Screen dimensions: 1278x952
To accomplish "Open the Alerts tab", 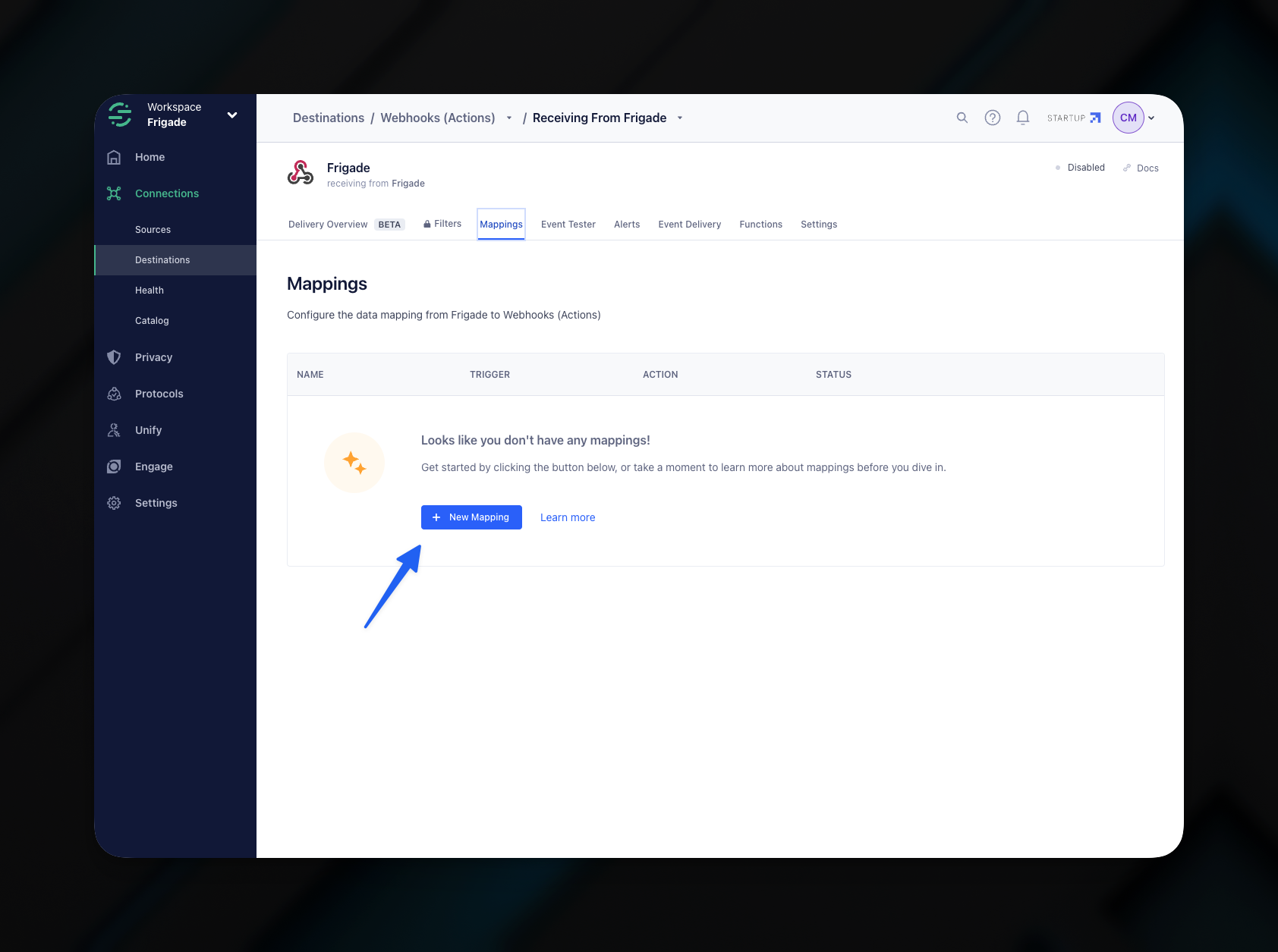I will [x=627, y=225].
